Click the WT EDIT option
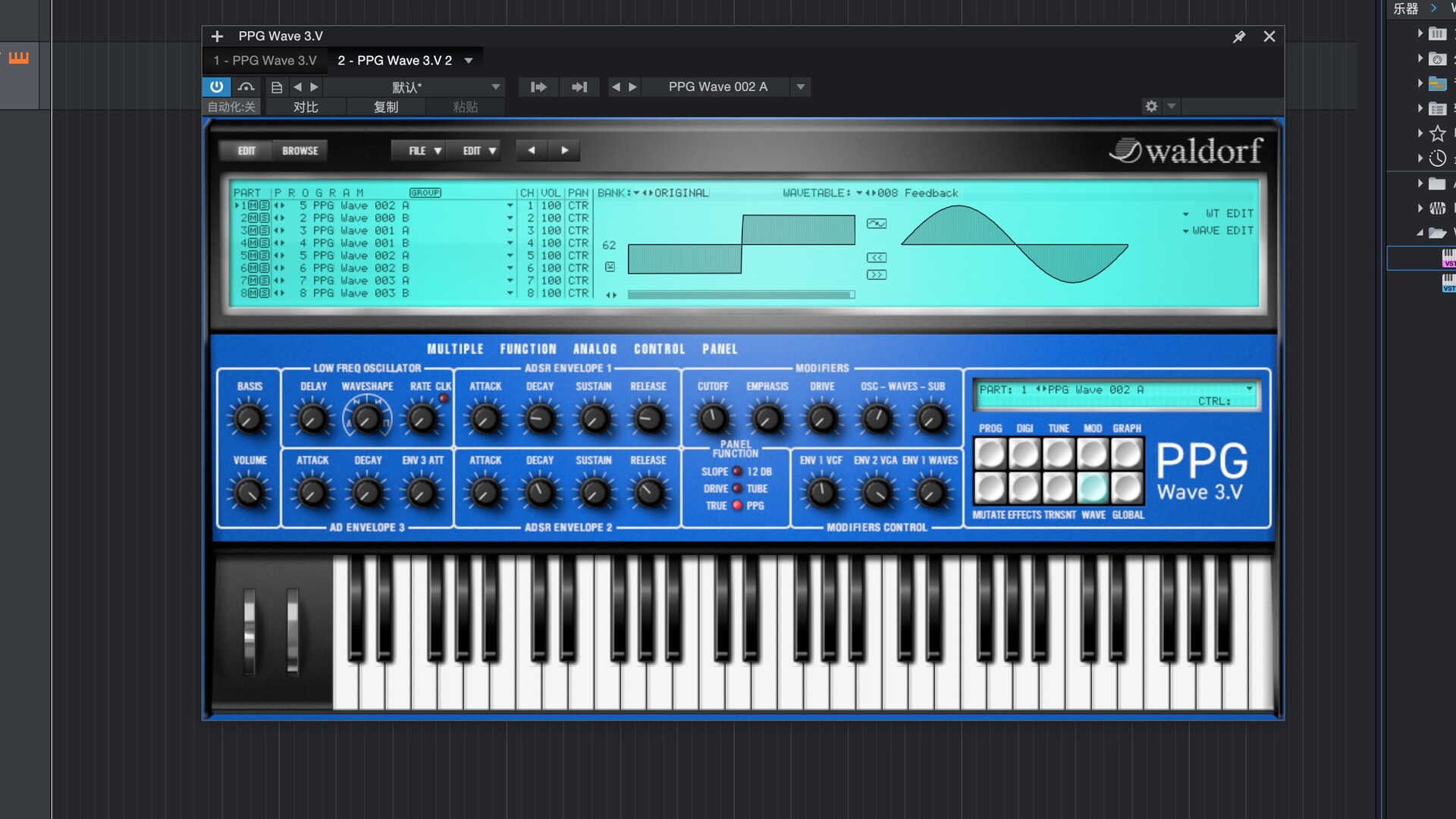 click(1229, 214)
